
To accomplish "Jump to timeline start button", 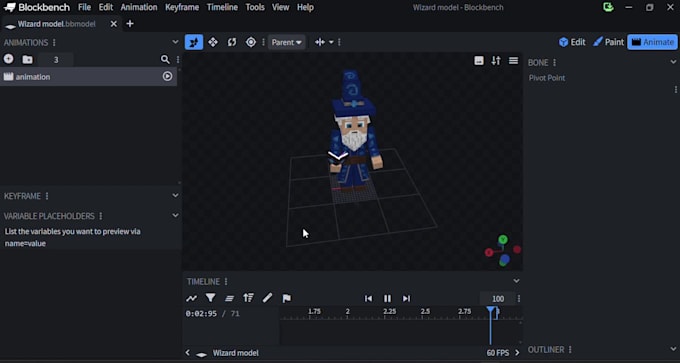I will coord(368,298).
